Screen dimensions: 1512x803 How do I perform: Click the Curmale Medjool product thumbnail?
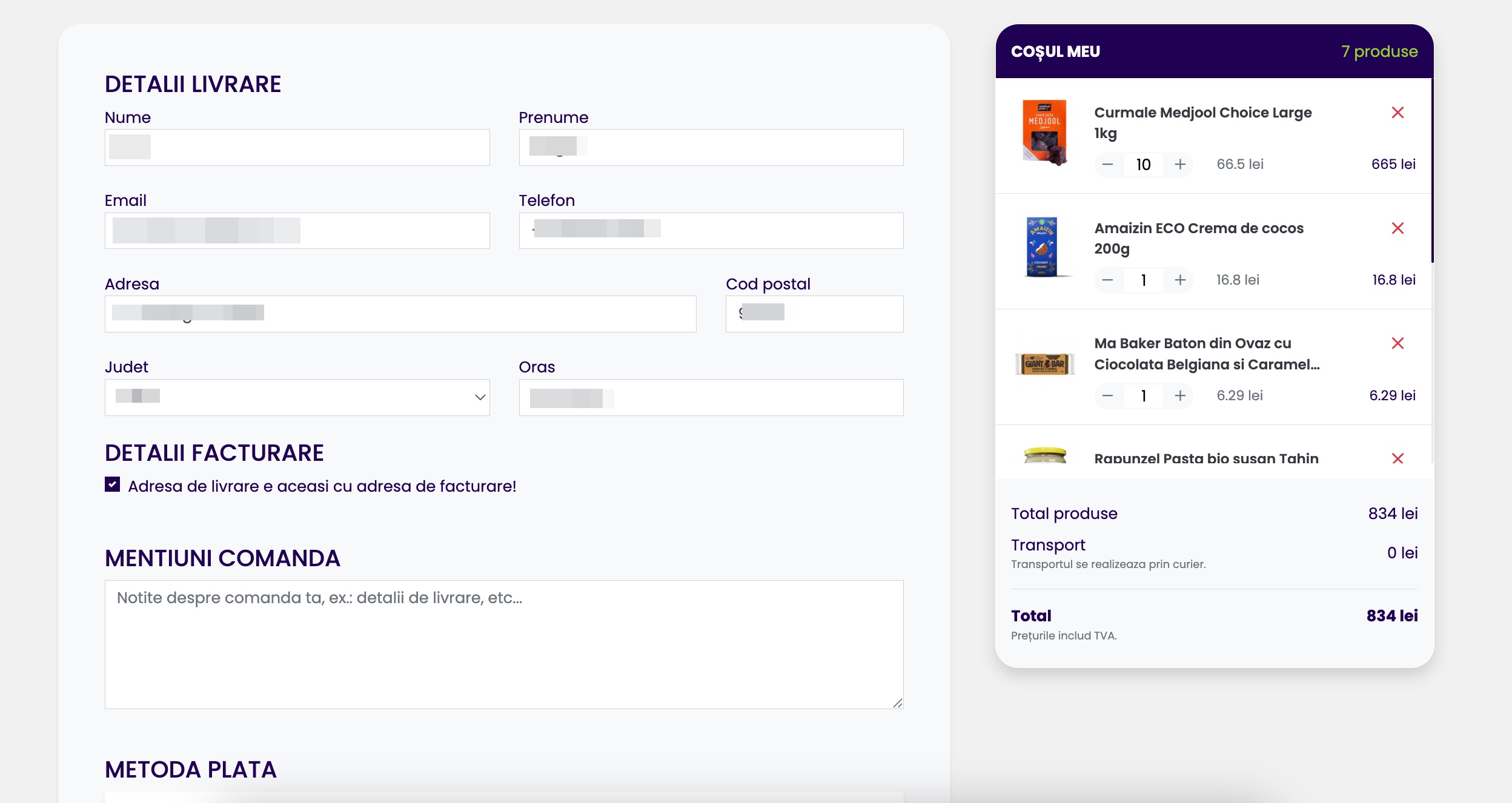[x=1044, y=133]
